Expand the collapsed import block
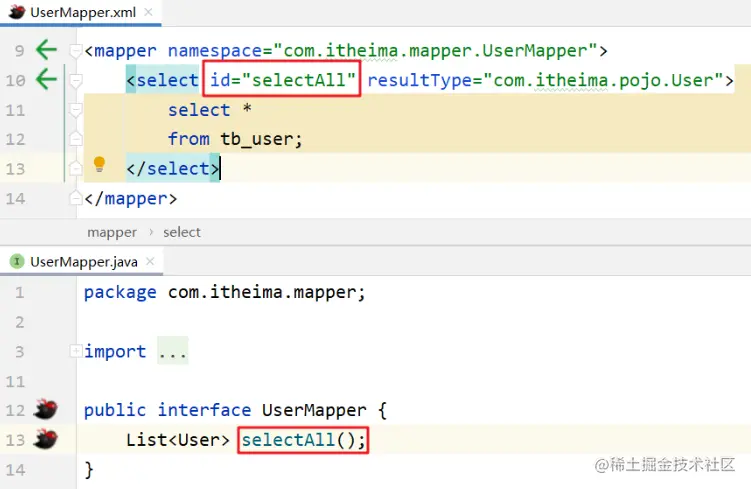Image resolution: width=751 pixels, height=489 pixels. click(x=75, y=351)
